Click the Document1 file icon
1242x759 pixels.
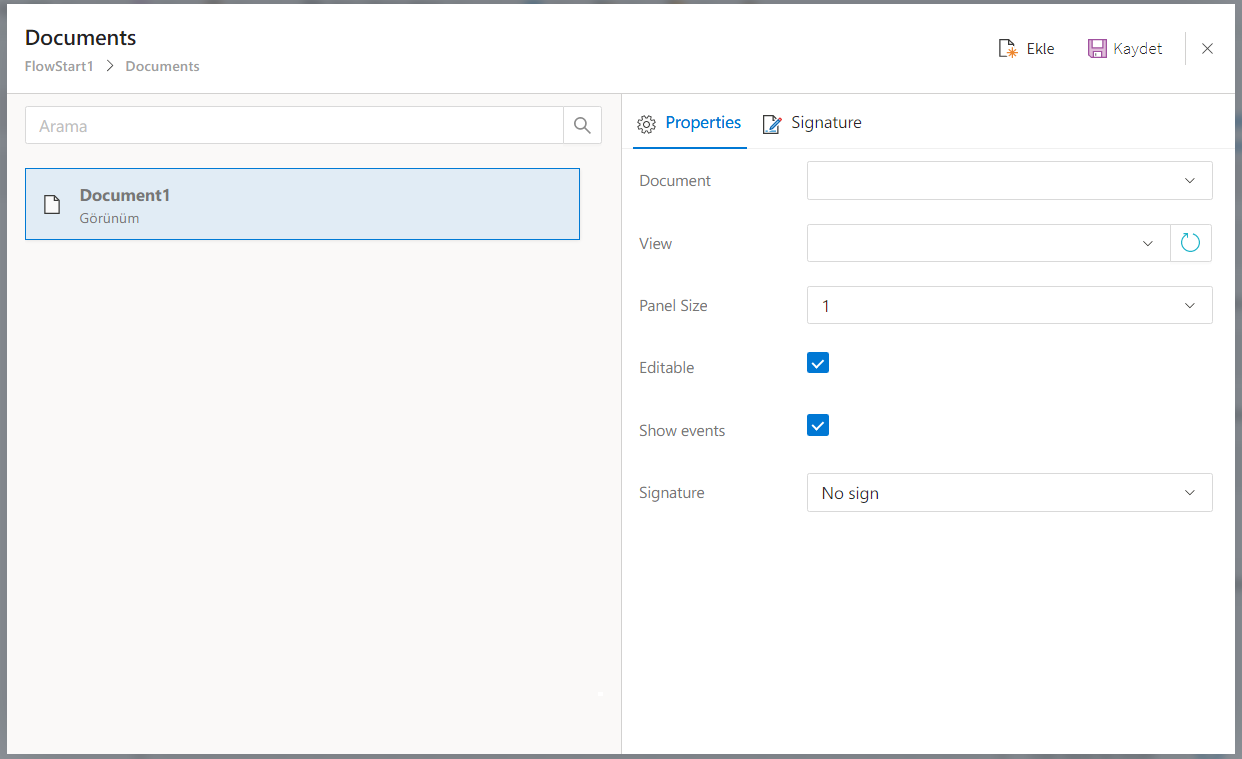click(52, 205)
